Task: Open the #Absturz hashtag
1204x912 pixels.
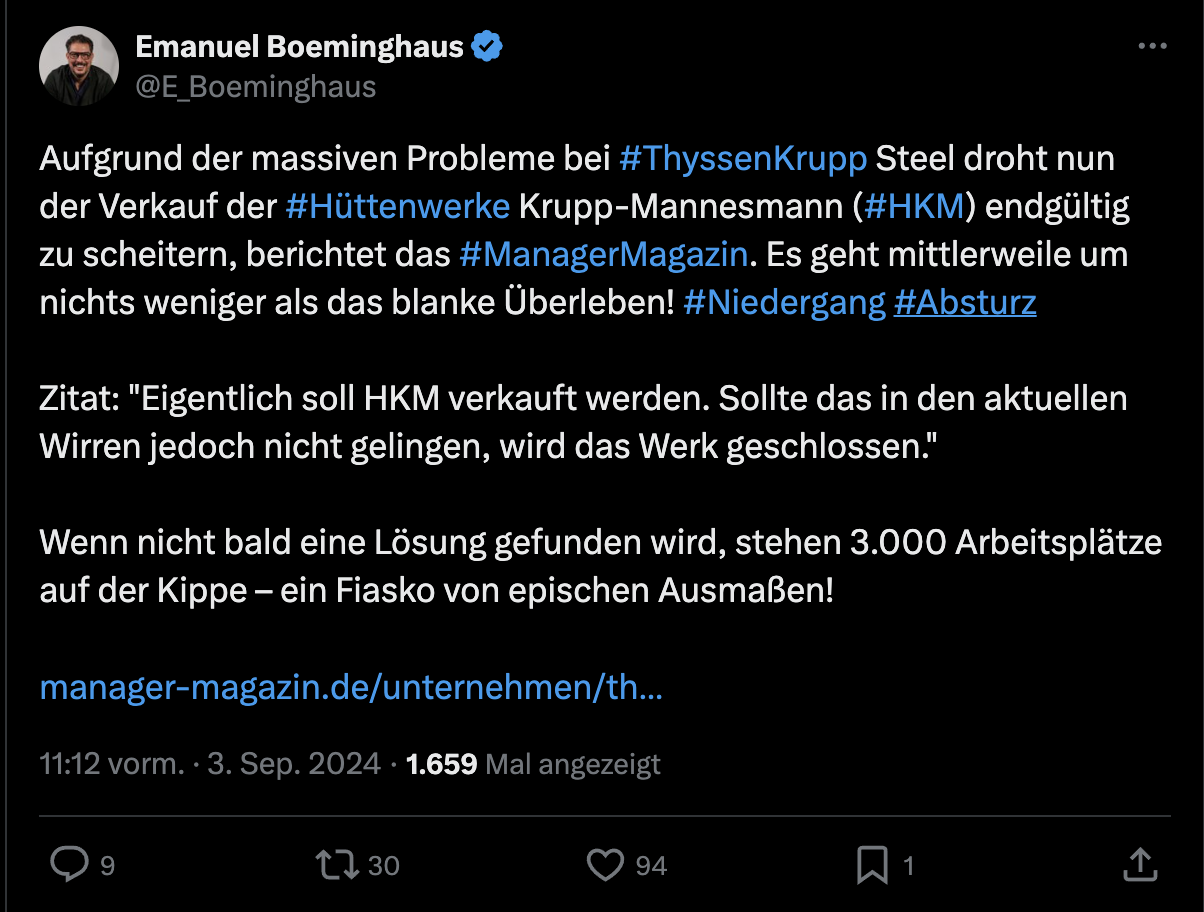Action: click(965, 302)
